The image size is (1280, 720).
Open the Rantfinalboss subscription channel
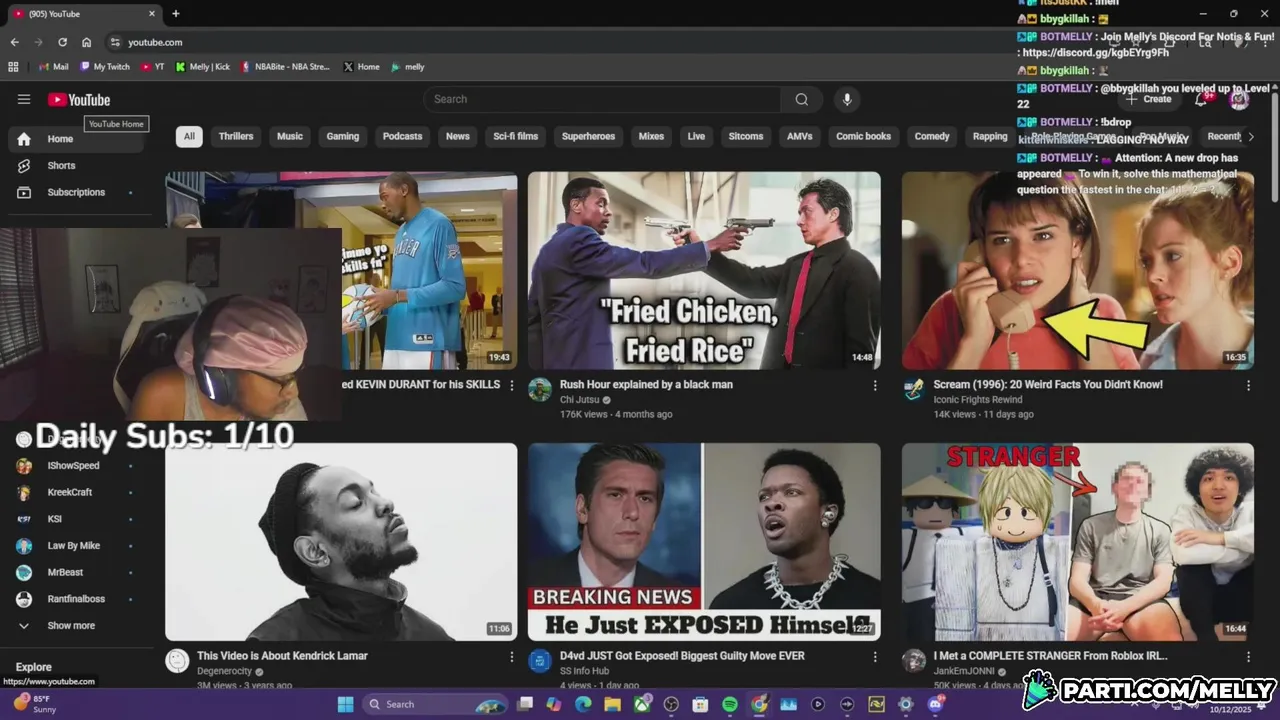(x=75, y=599)
